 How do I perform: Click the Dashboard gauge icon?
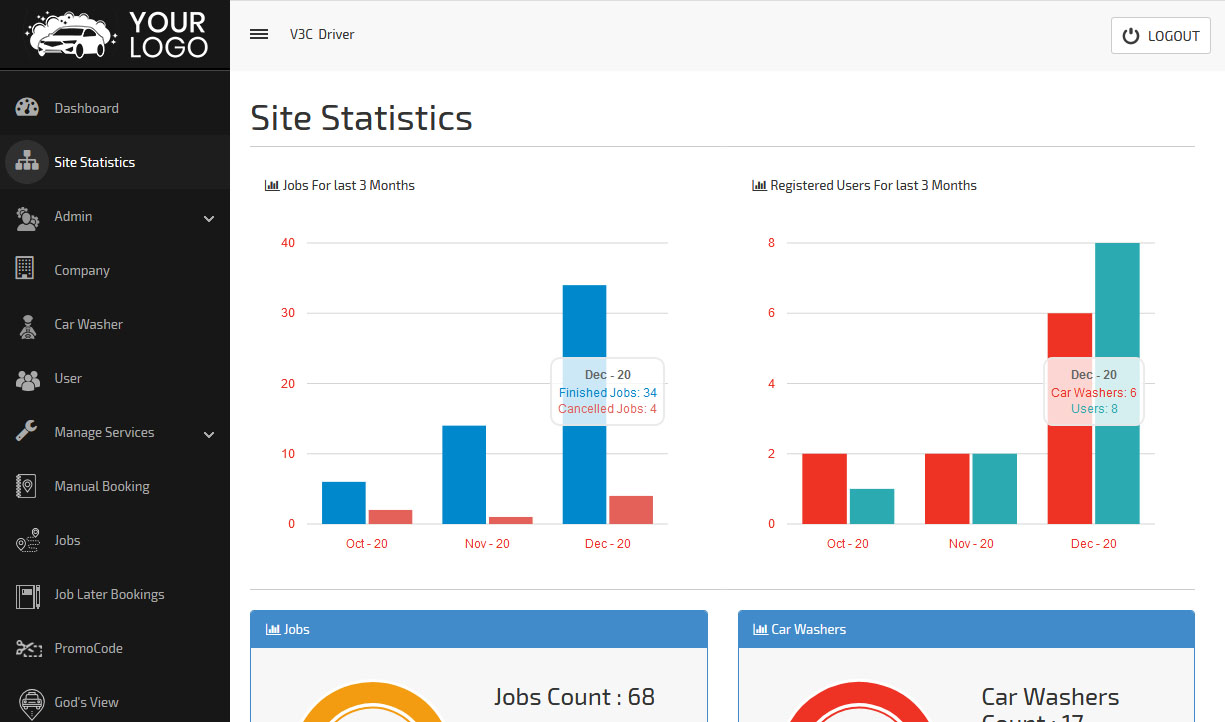27,108
